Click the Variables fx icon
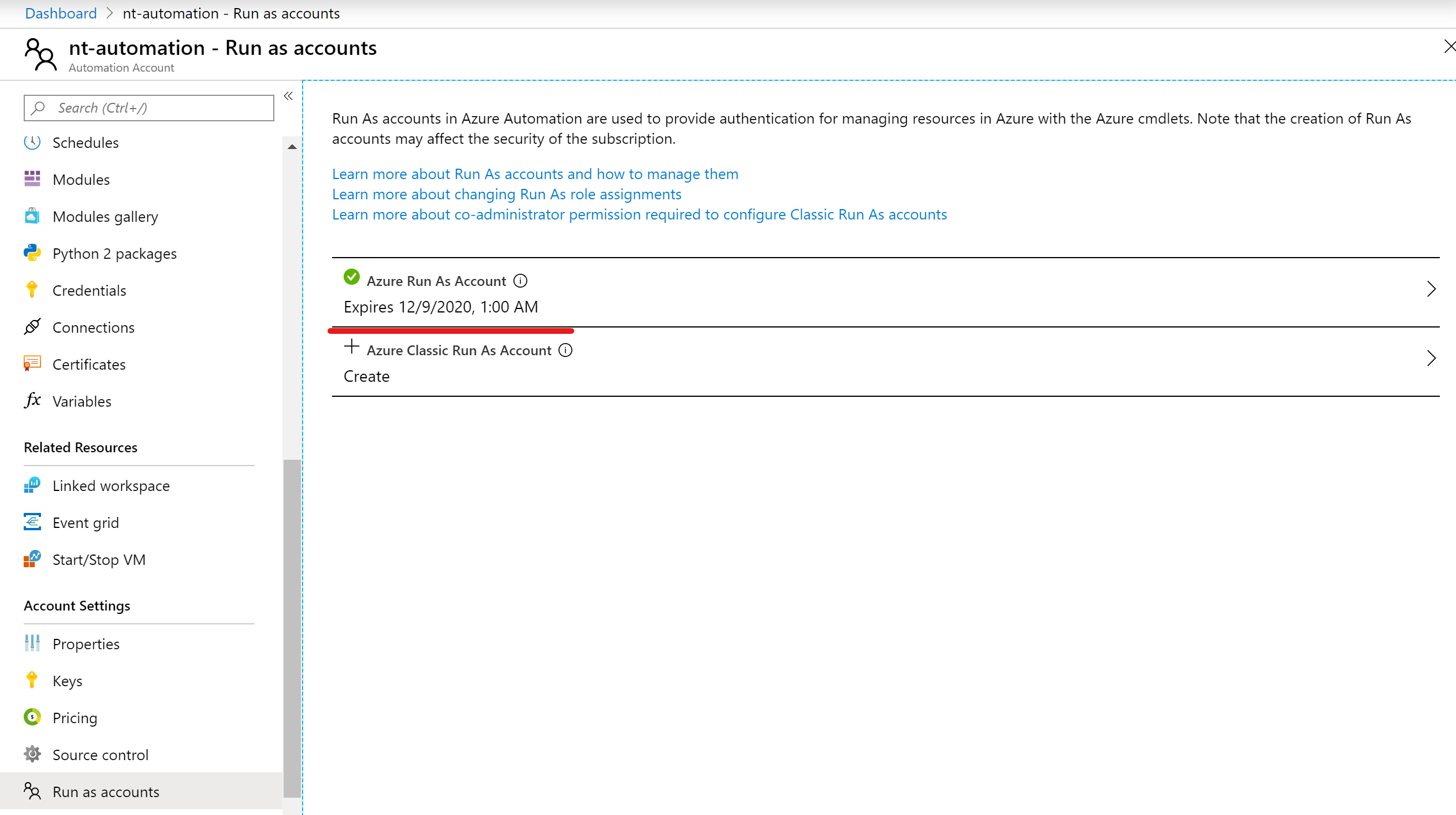This screenshot has width=1456, height=815. pyautogui.click(x=32, y=400)
